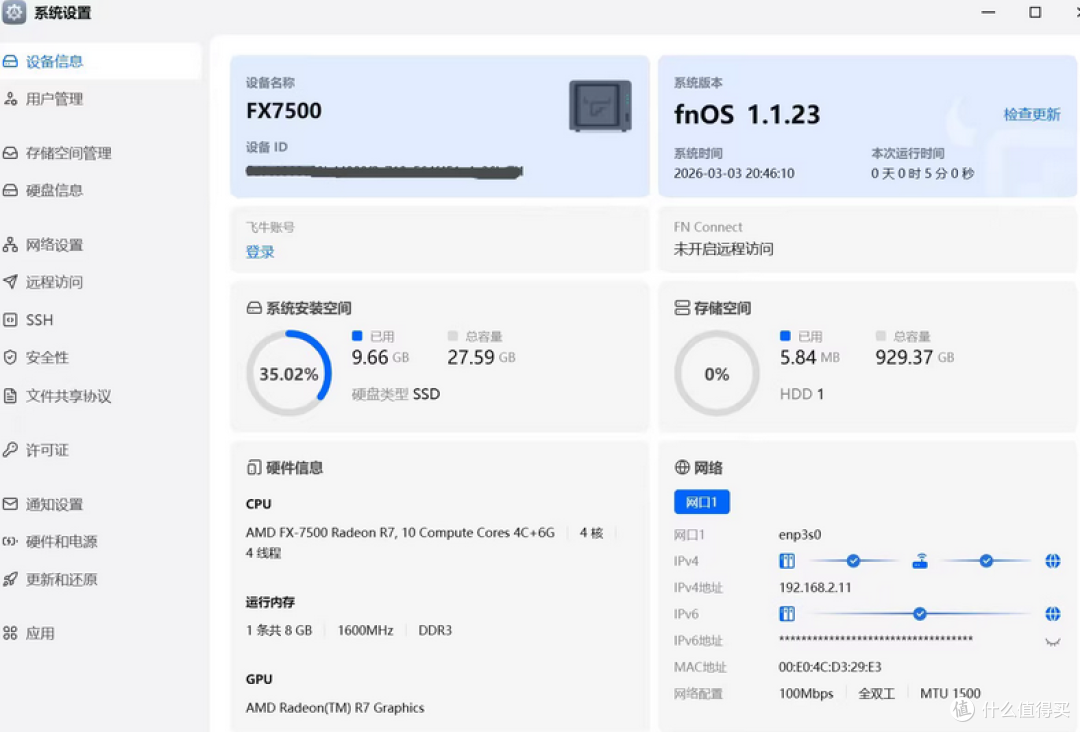This screenshot has width=1080, height=732.
Task: Click the IPv4 internet globe icon
Action: pos(1052,561)
